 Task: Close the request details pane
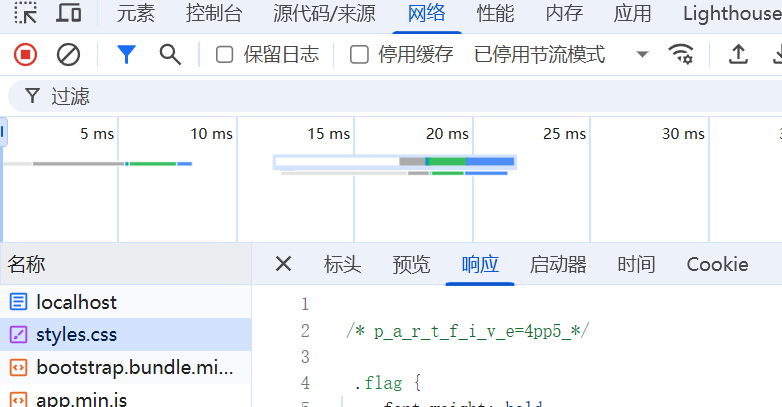(x=283, y=264)
